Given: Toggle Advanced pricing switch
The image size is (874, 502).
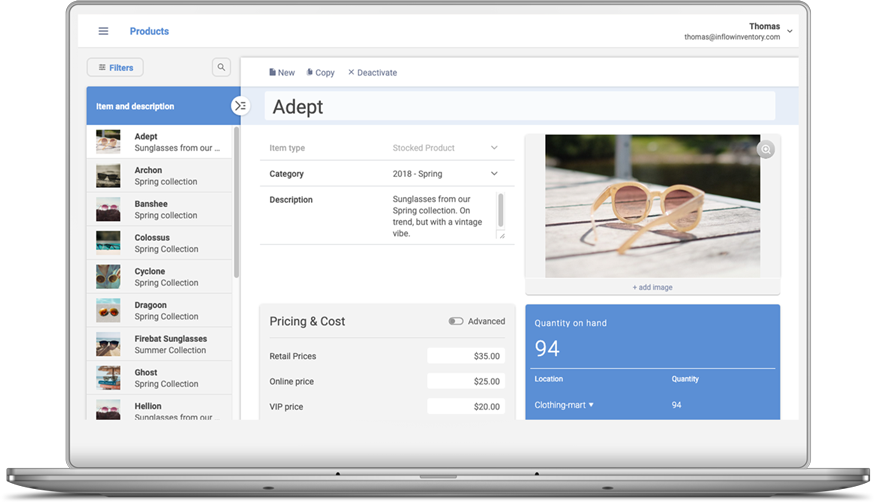Looking at the screenshot, I should (x=456, y=321).
